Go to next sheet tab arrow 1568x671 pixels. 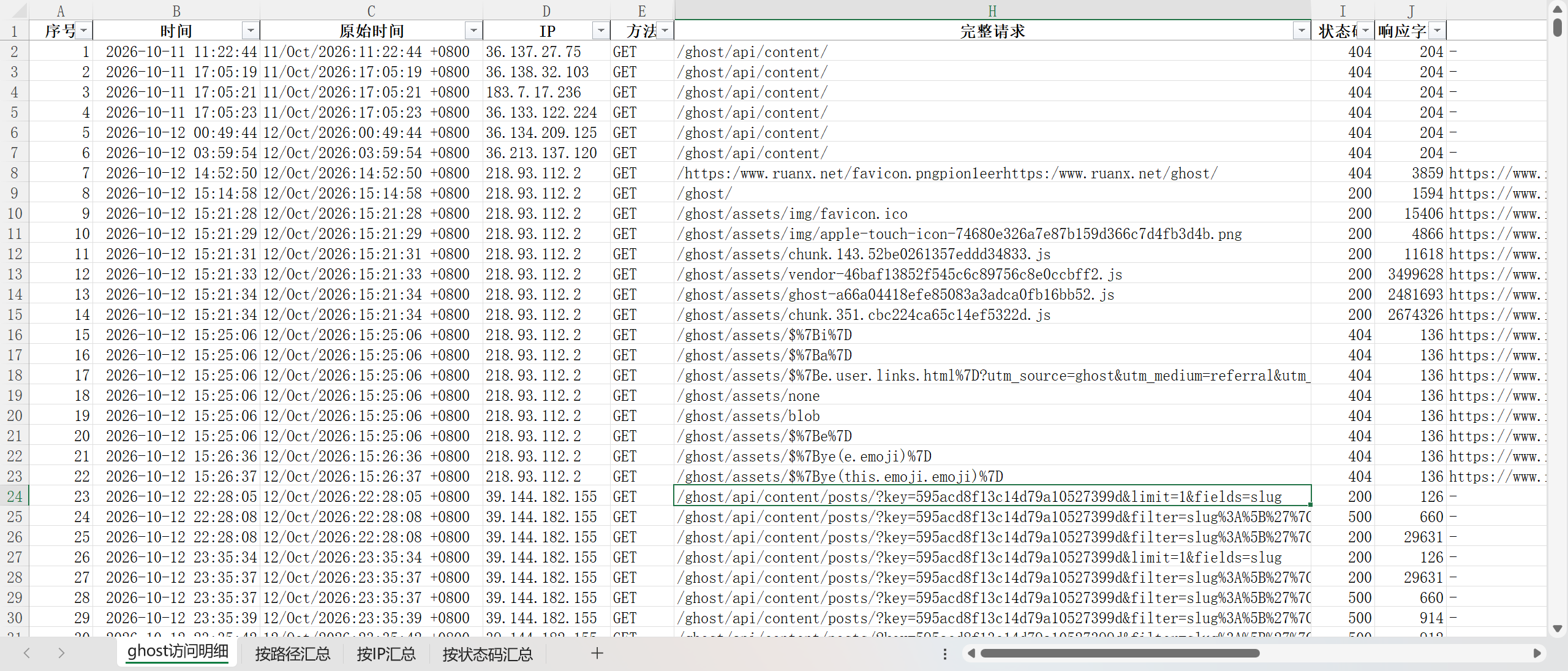click(x=61, y=653)
